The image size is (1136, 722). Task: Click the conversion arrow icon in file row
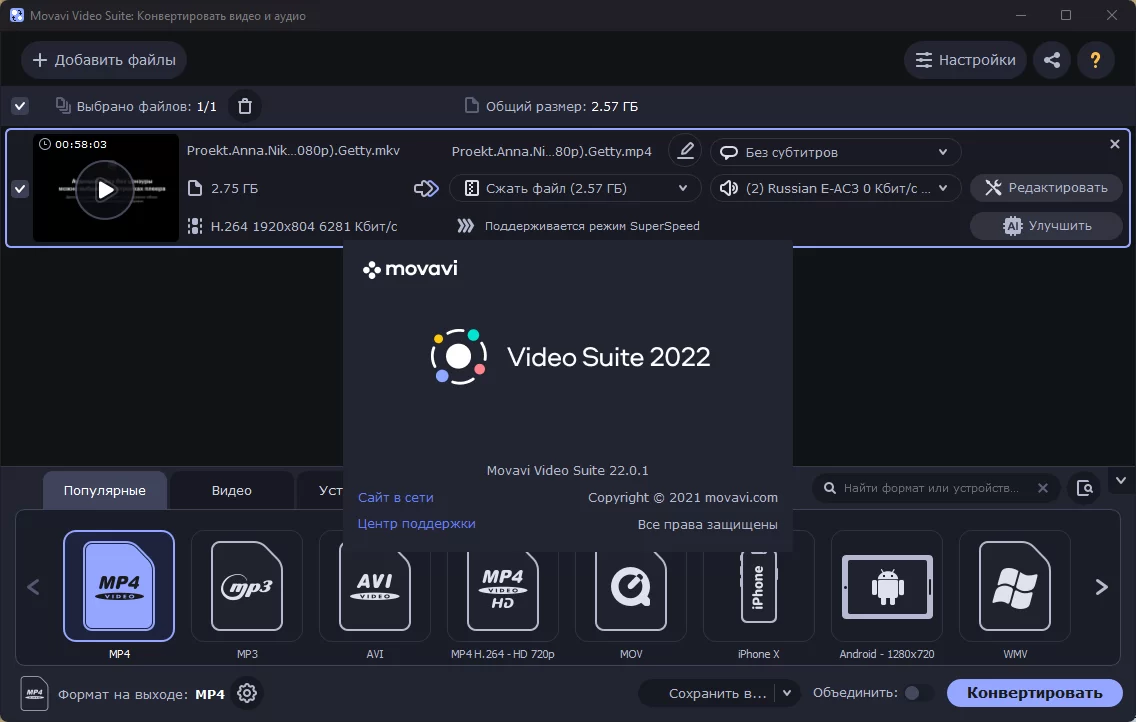[x=426, y=188]
